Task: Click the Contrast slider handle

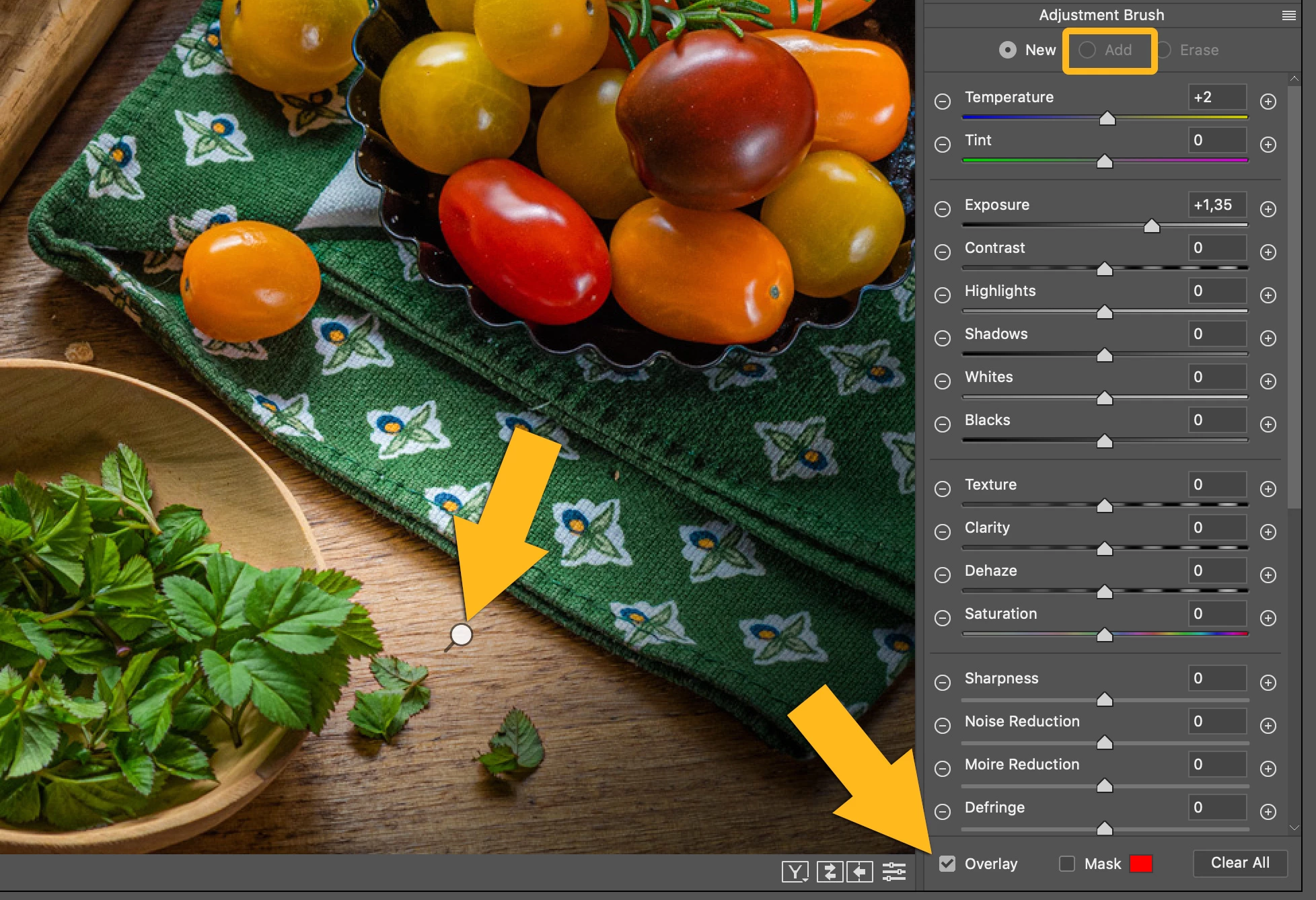Action: (1104, 269)
